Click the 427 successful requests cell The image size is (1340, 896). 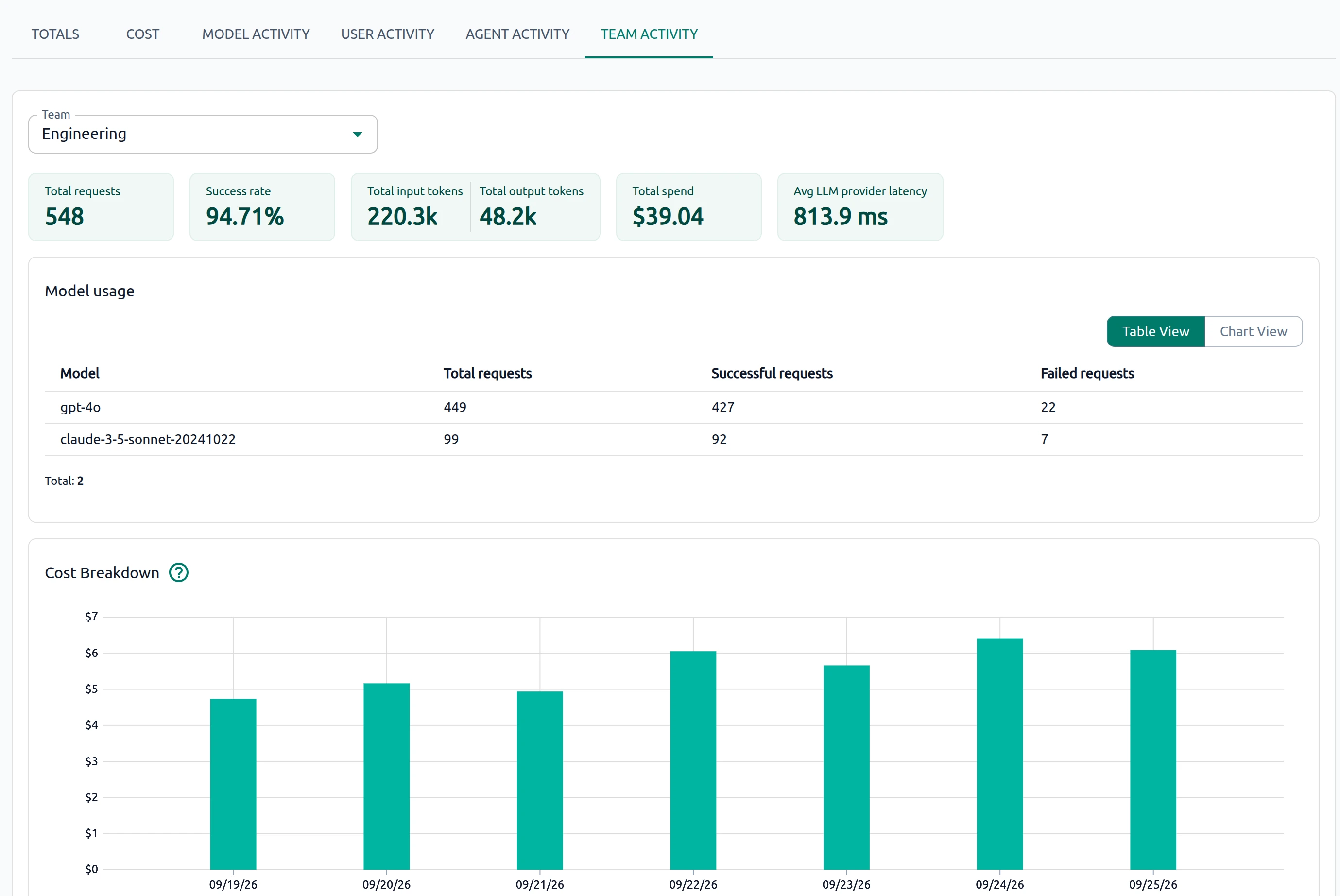coord(723,408)
